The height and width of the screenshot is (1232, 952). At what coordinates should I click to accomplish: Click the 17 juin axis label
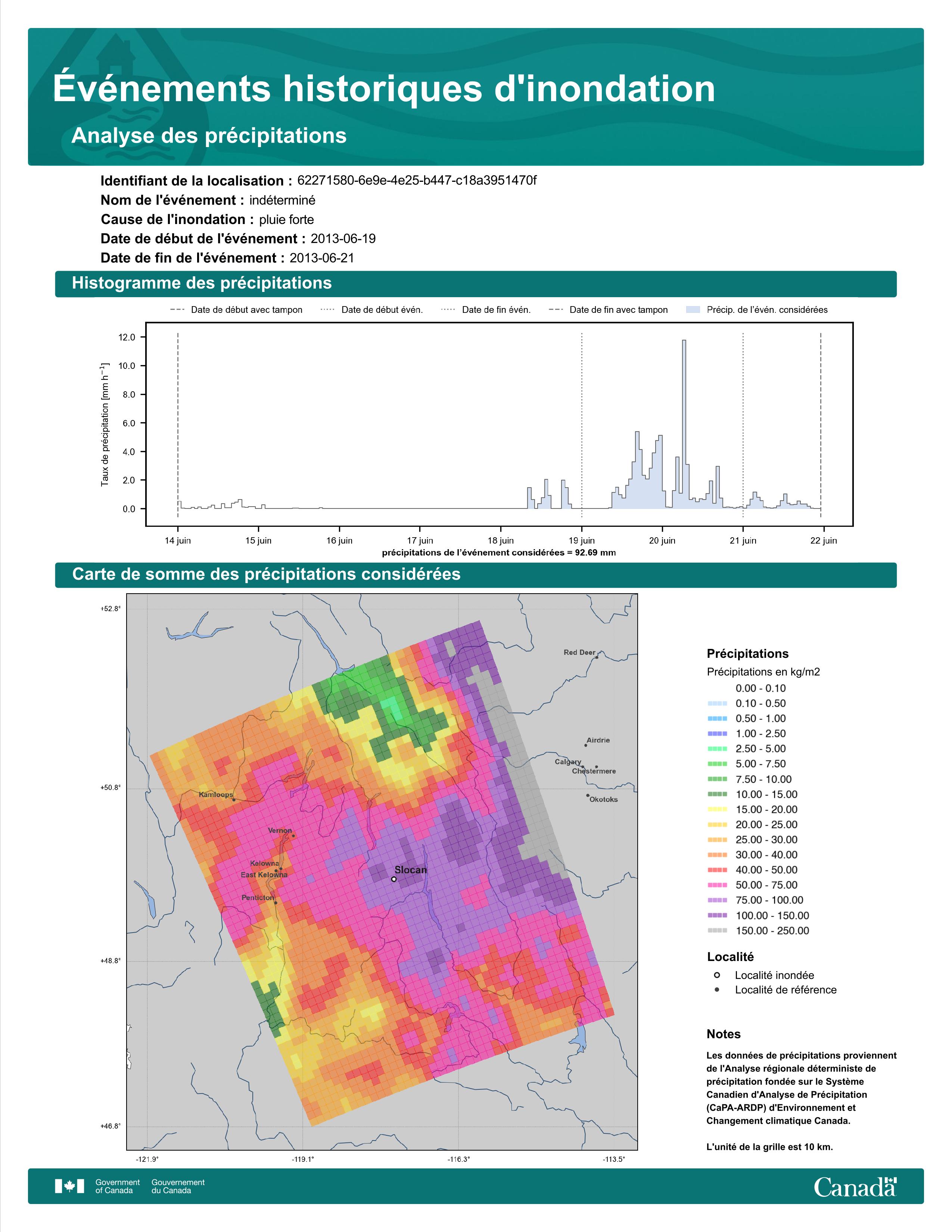(420, 541)
